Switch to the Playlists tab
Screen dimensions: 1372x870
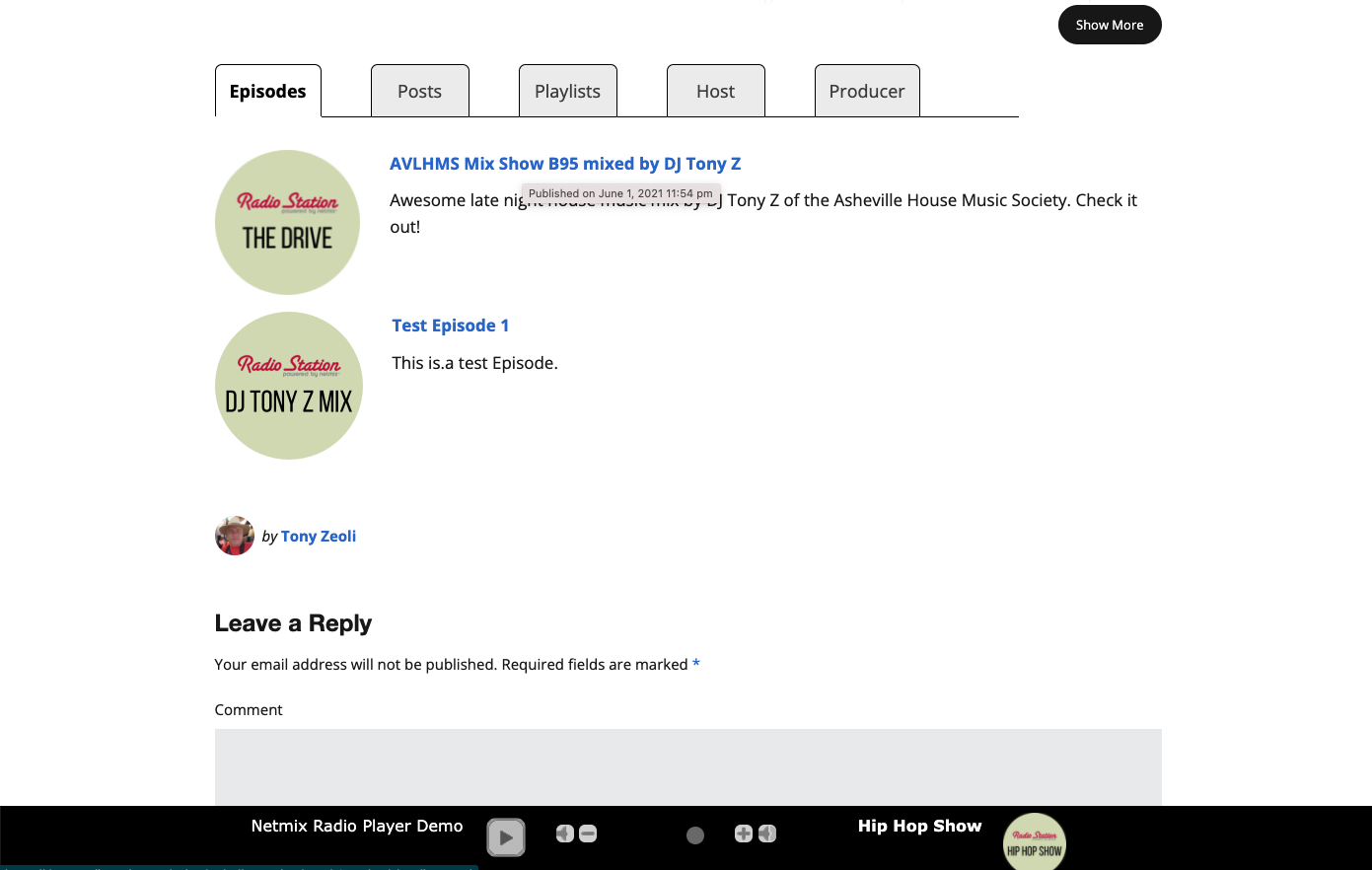point(567,91)
